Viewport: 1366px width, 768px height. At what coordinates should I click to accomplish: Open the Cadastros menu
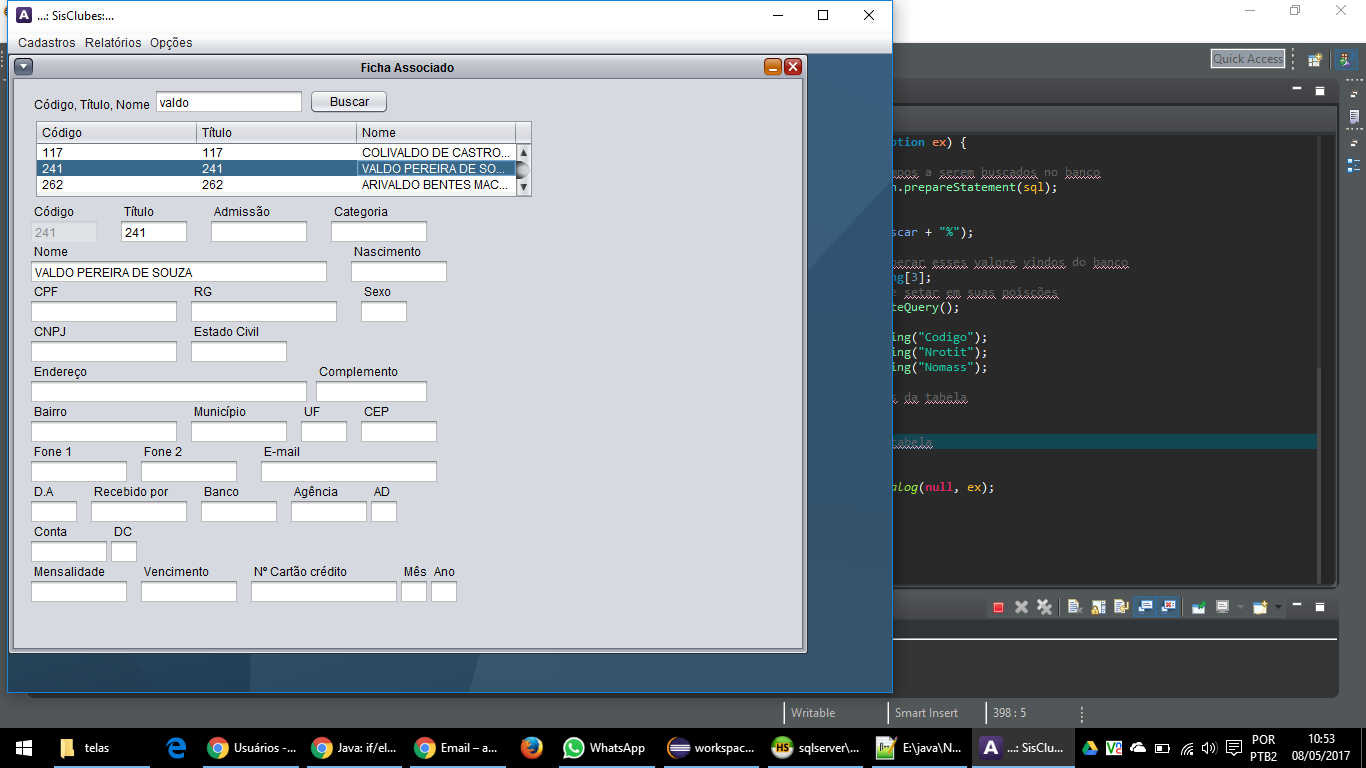[x=46, y=43]
